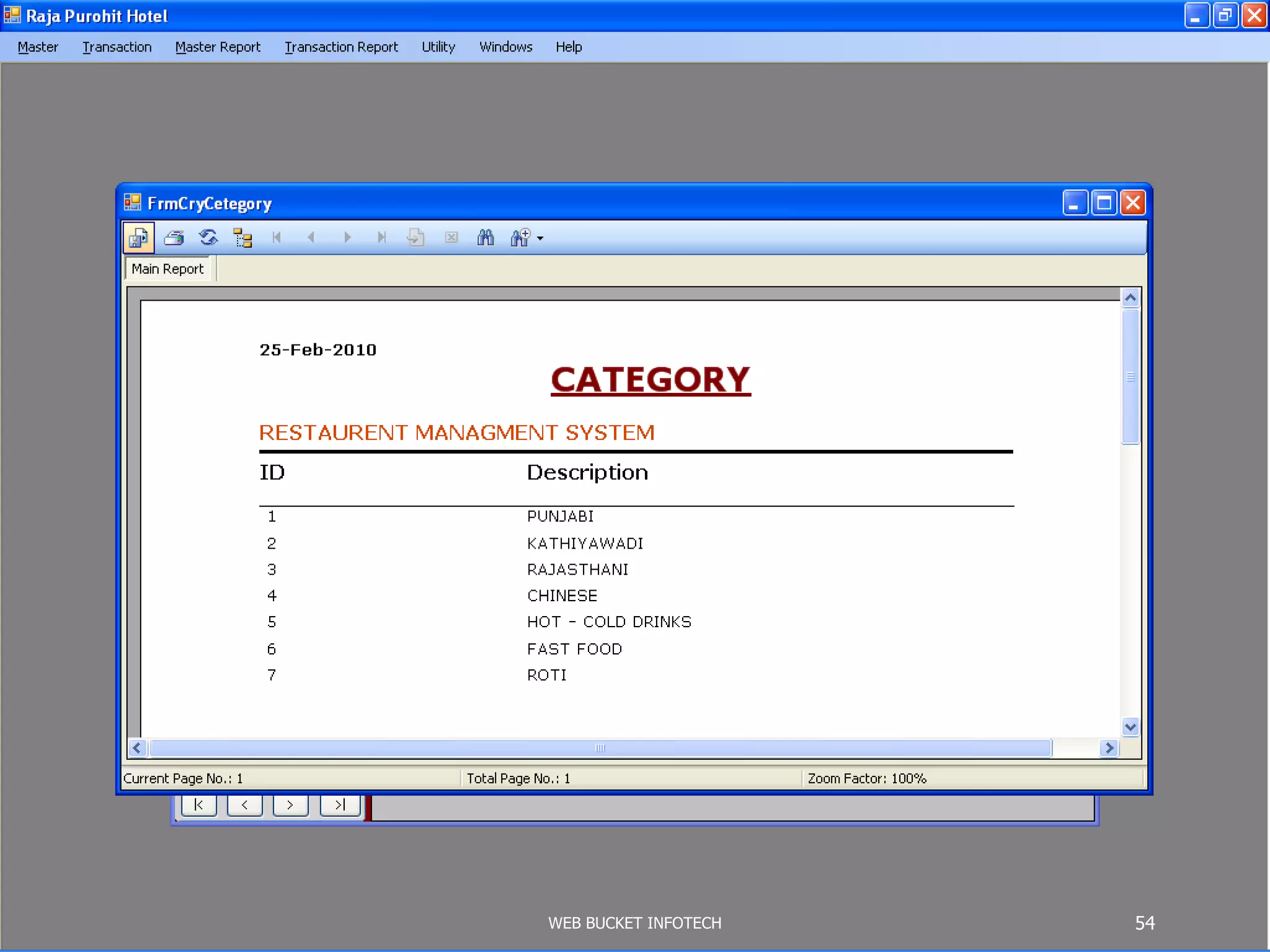Viewport: 1270px width, 952px height.
Task: Click the RAJASTHANI row text
Action: [x=577, y=570]
